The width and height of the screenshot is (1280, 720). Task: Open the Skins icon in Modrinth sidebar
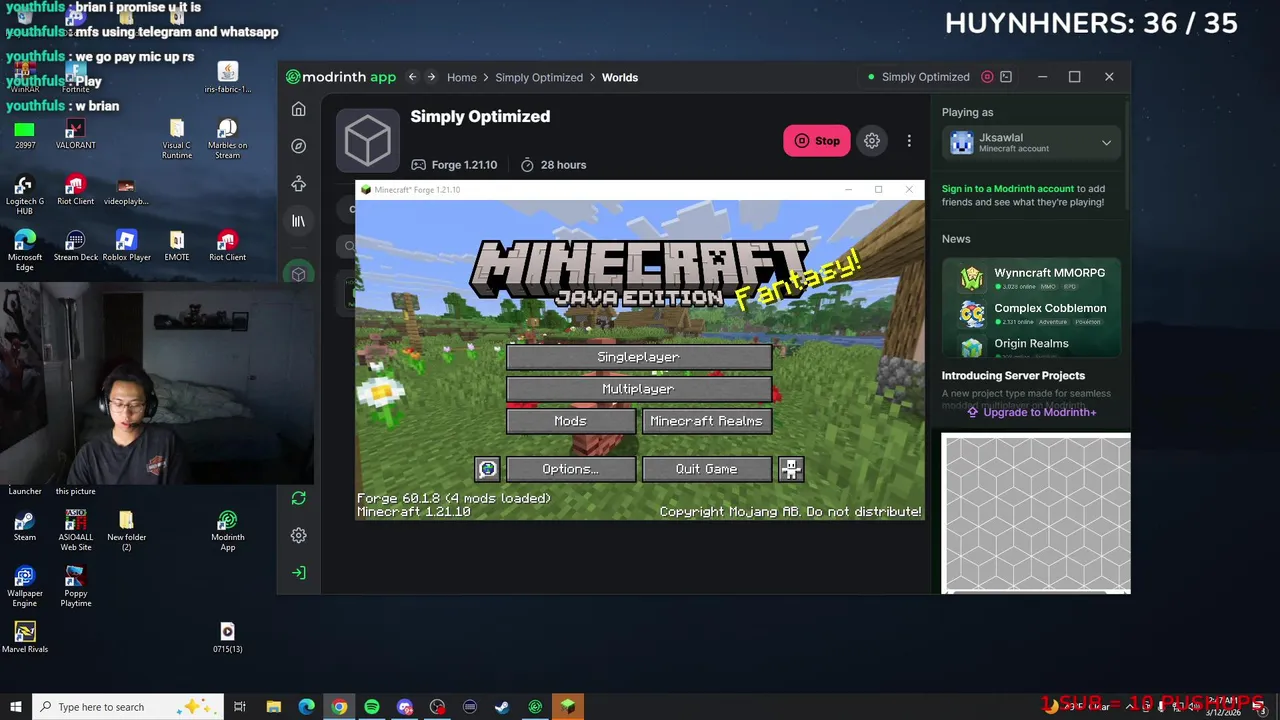[298, 184]
